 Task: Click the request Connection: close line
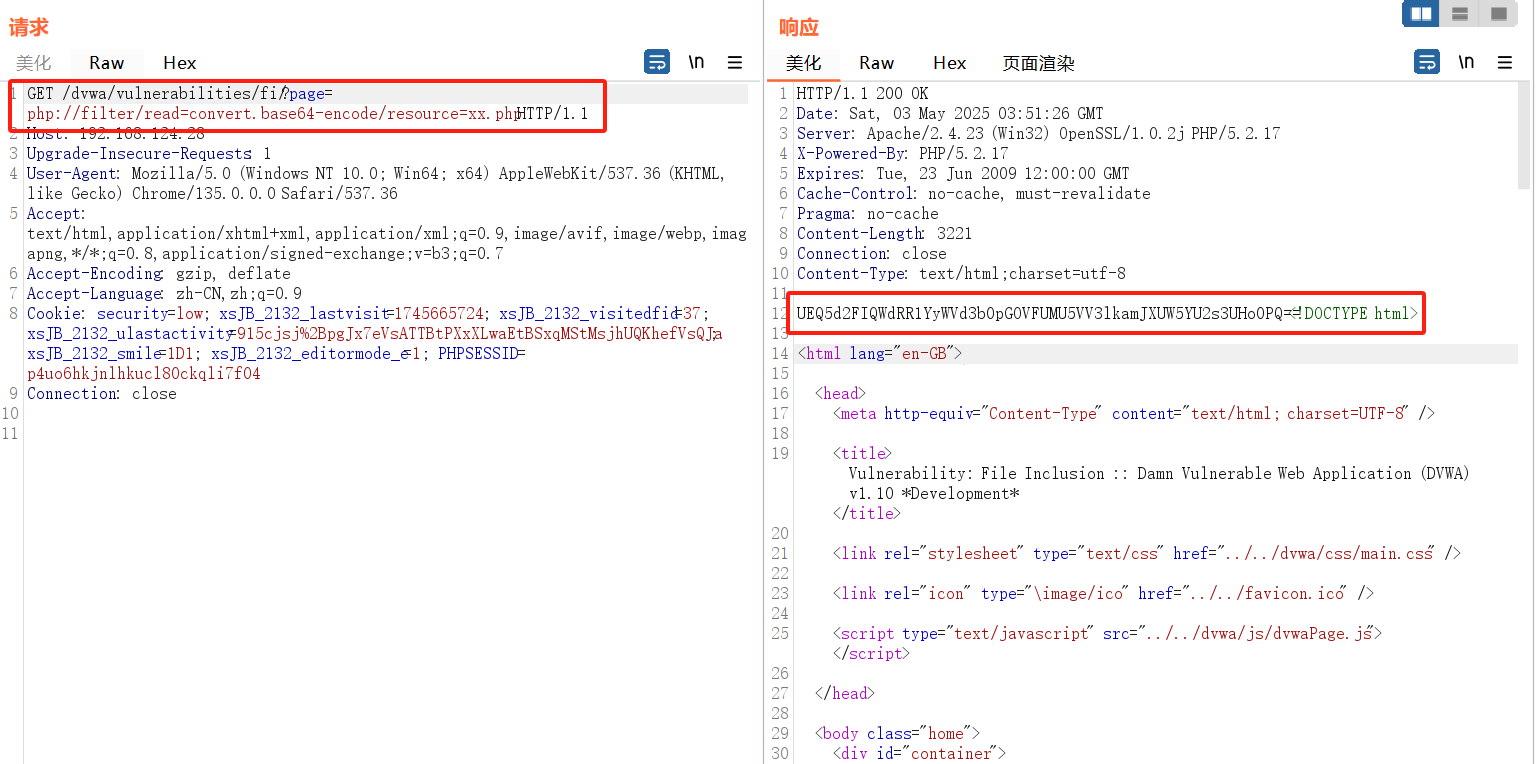101,393
